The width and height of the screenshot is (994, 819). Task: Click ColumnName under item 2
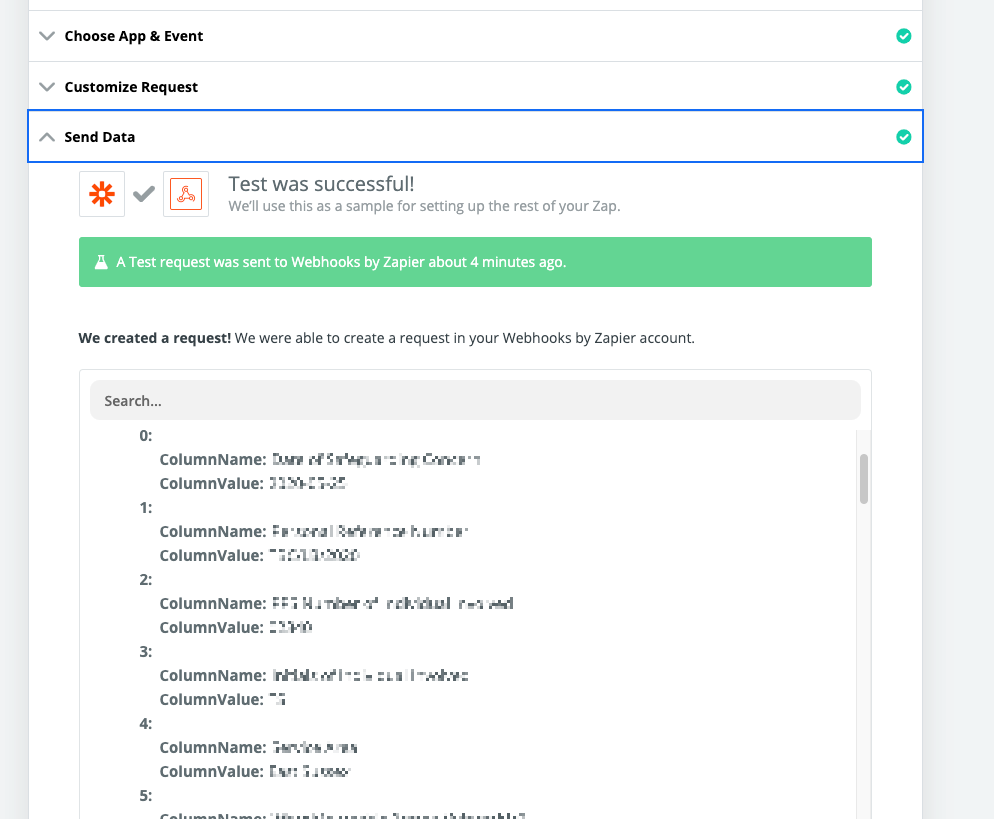tap(213, 603)
